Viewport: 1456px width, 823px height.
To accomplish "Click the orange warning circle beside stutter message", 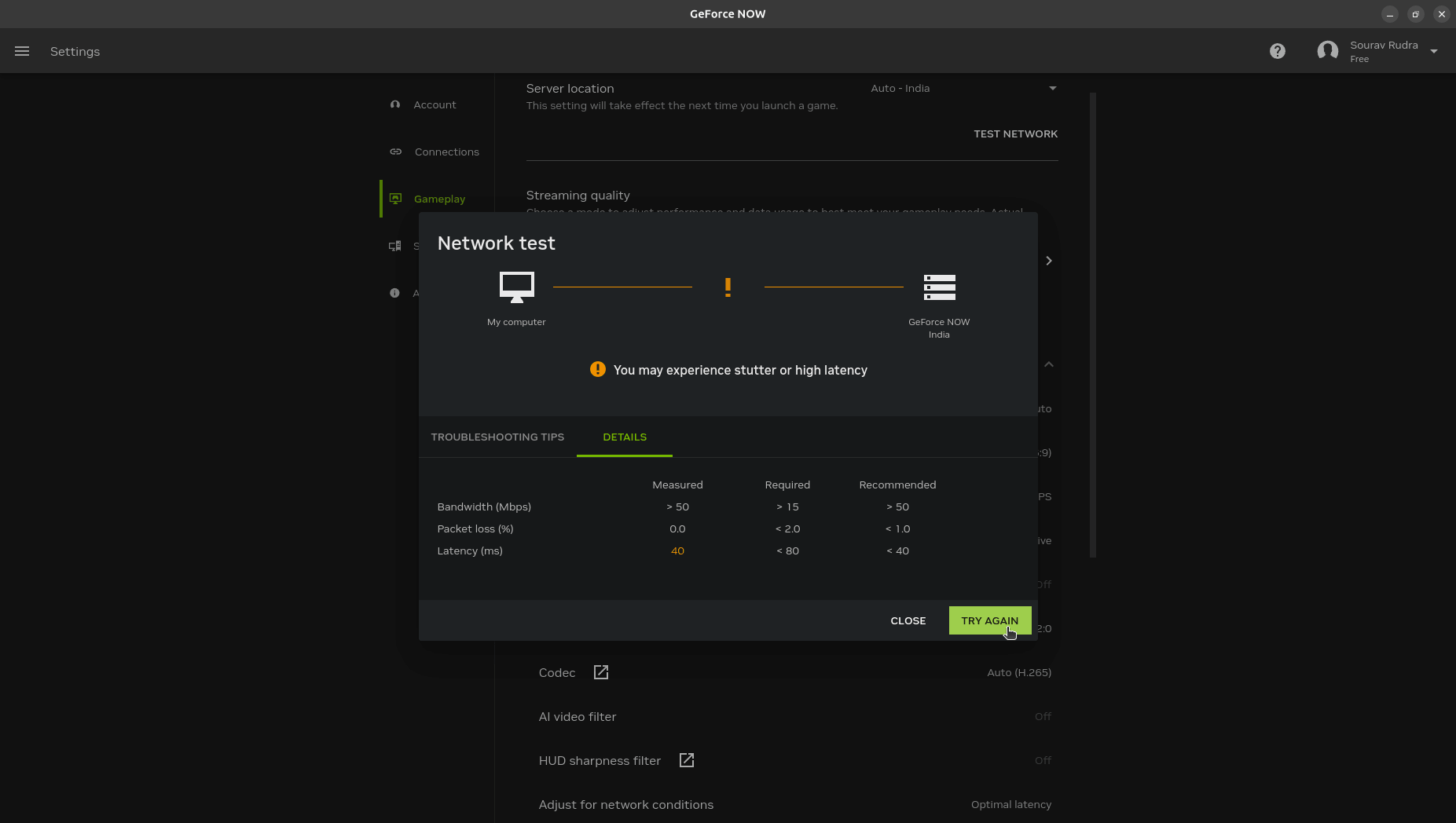I will tap(598, 369).
